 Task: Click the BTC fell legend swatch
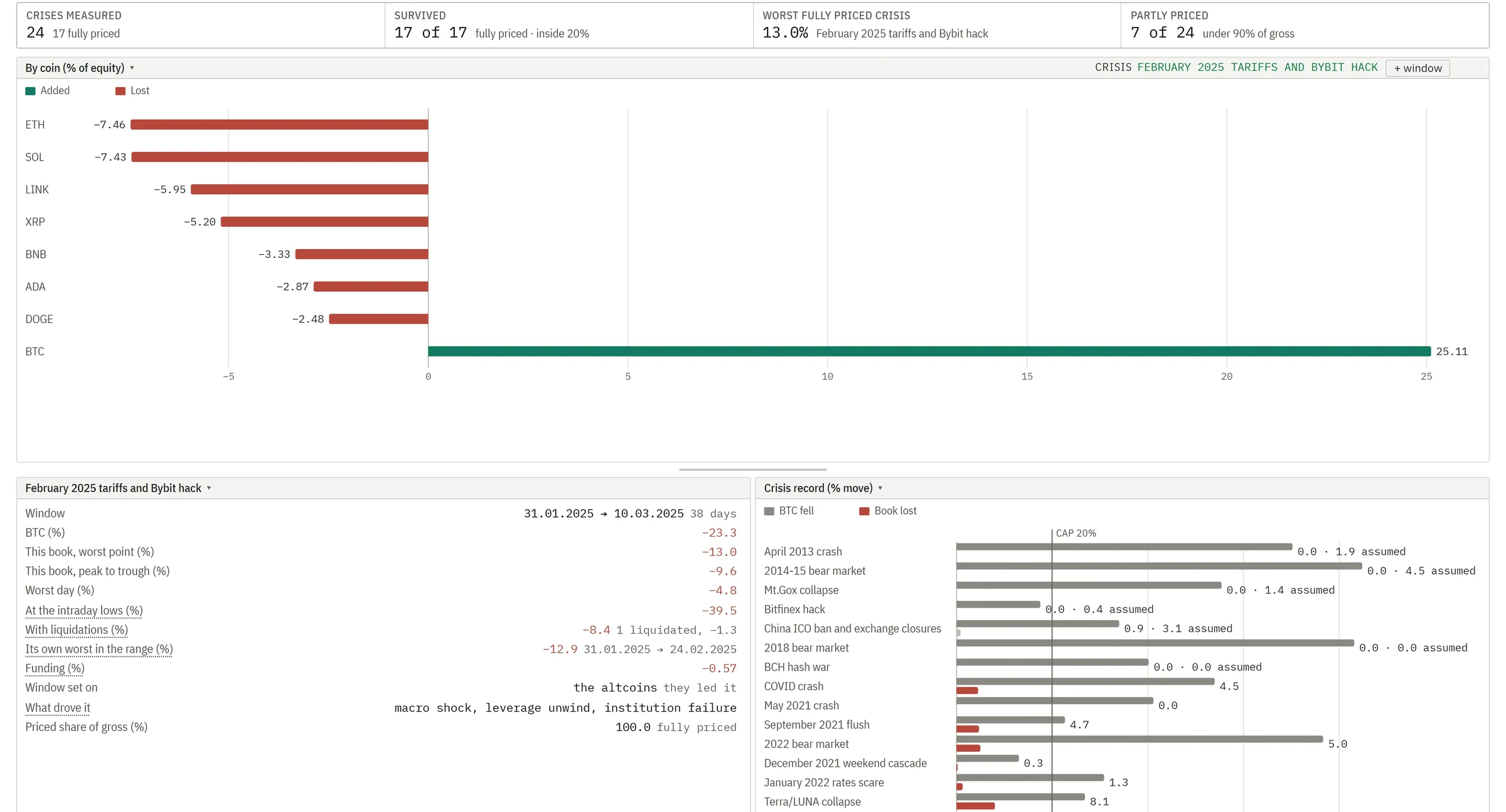click(x=769, y=511)
